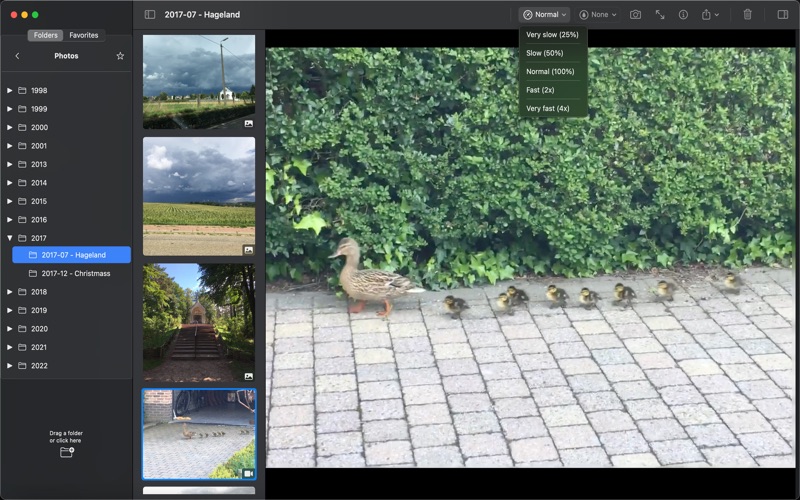Delete the item using the trash icon
Screen dimensions: 800x500
tap(747, 15)
